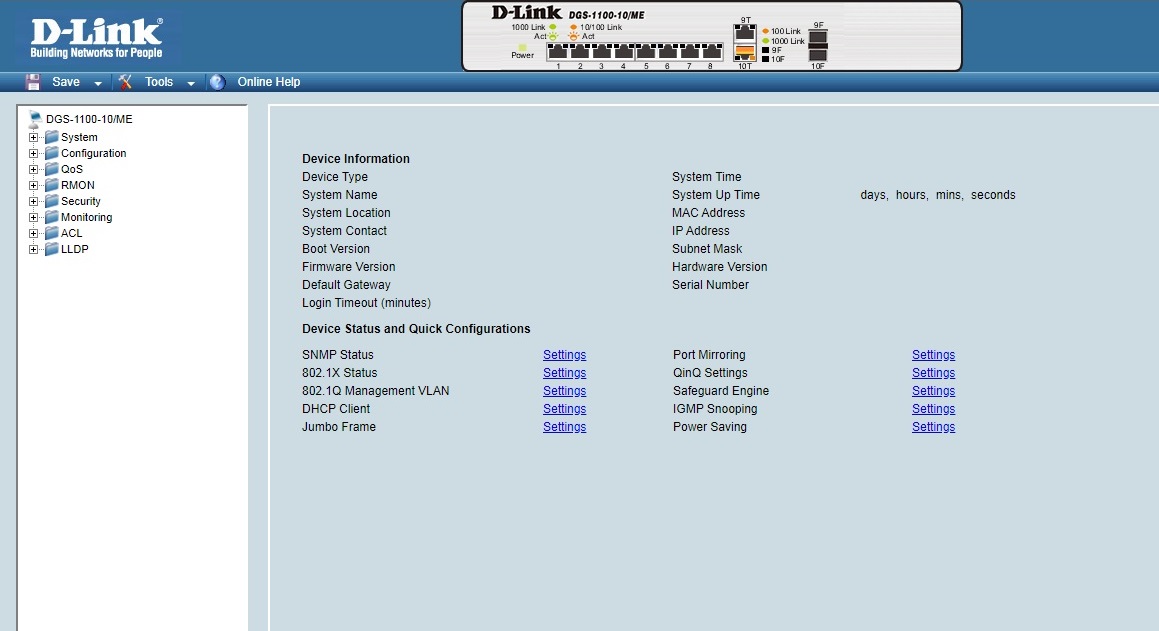1159x631 pixels.
Task: Click the Online Help question mark icon
Action: tap(217, 82)
